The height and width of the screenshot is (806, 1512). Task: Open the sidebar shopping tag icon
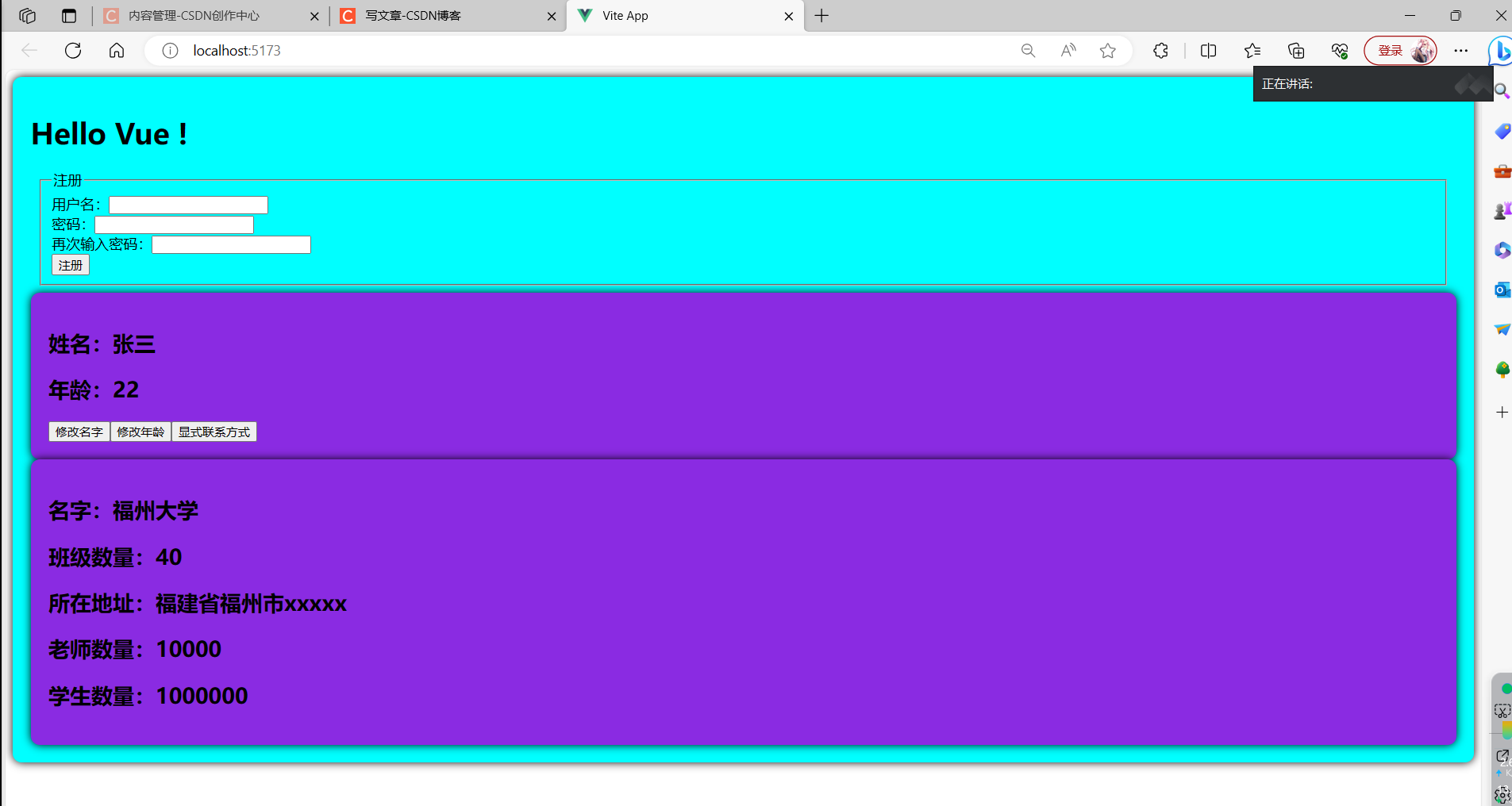[x=1502, y=132]
